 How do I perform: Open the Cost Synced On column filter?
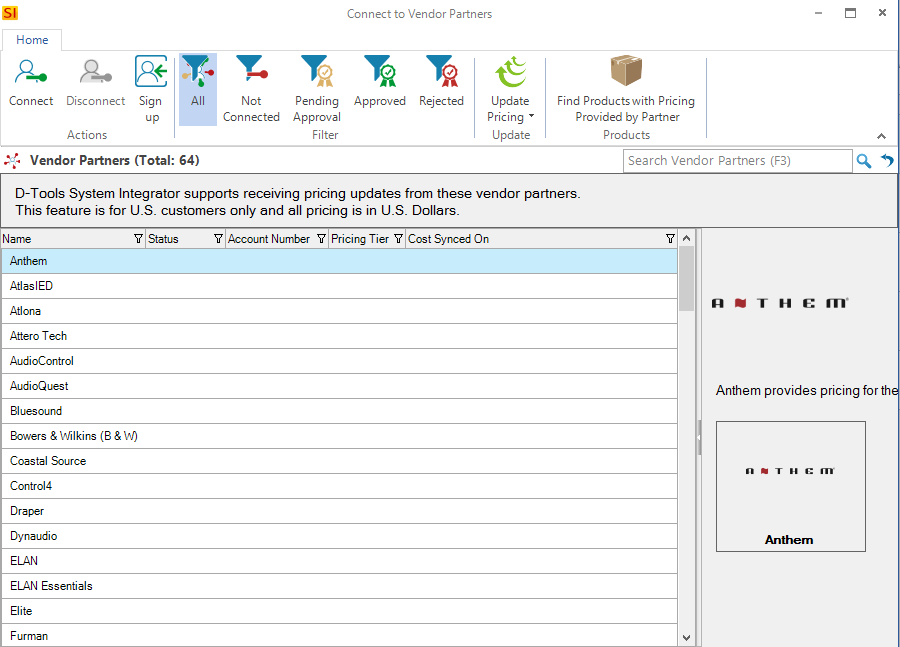[x=670, y=239]
